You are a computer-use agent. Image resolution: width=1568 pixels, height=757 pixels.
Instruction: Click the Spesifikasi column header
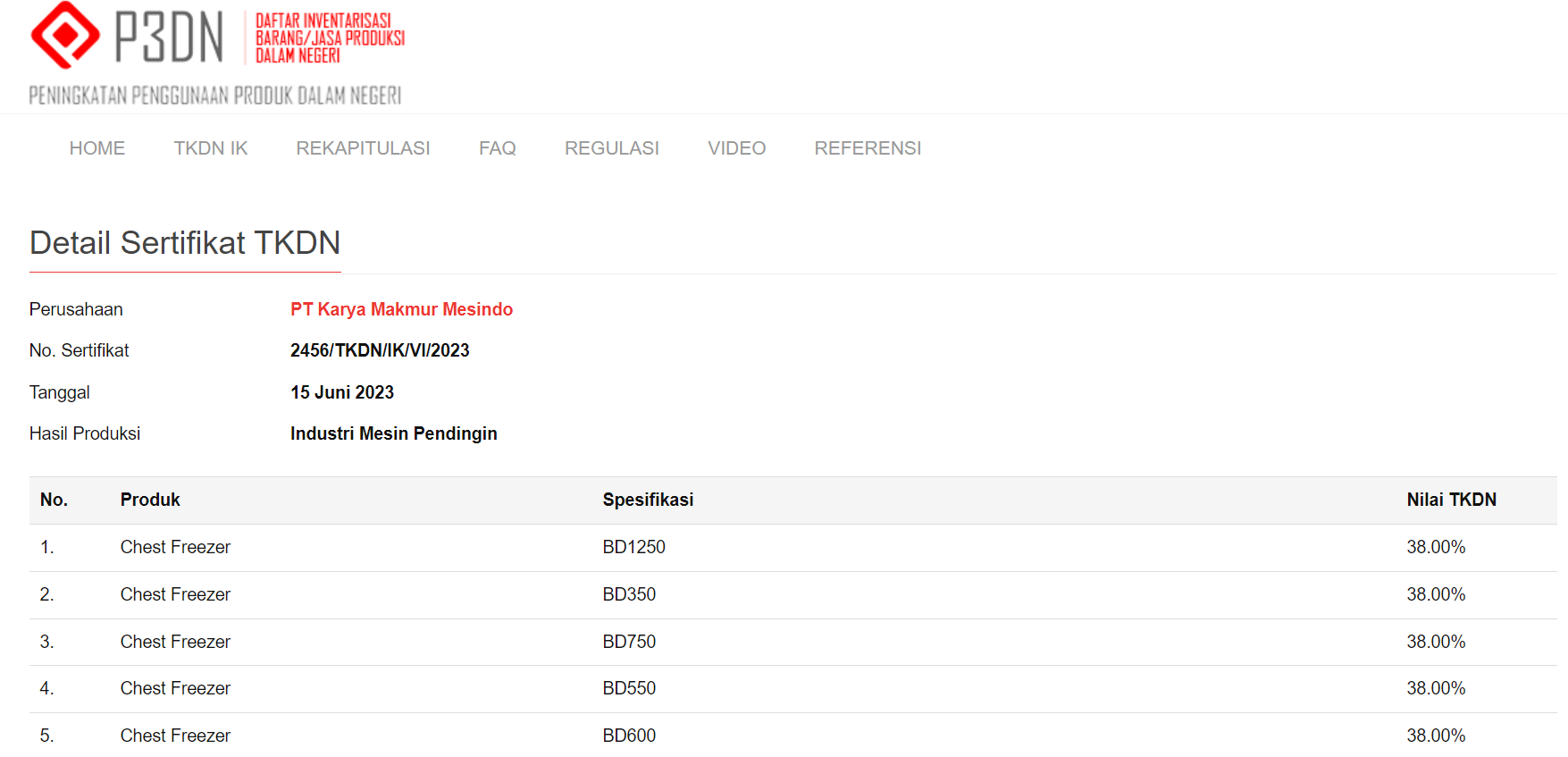click(648, 500)
